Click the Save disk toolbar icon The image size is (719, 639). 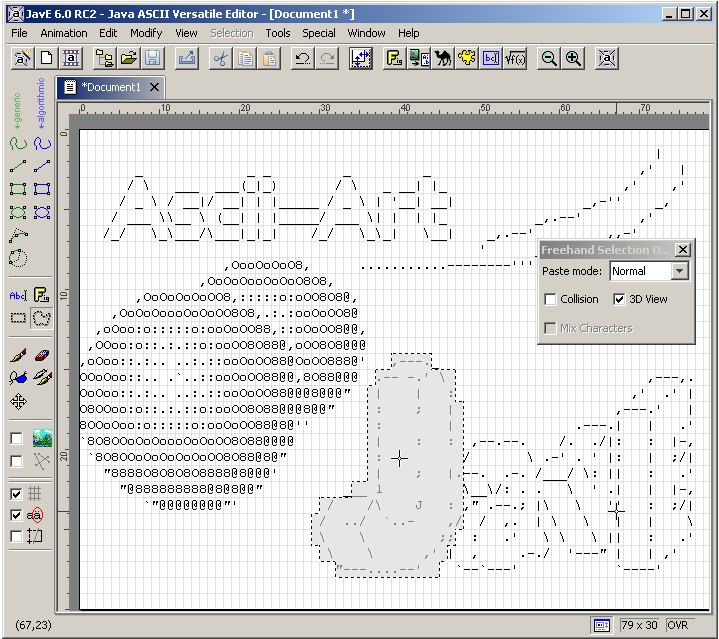pos(153,58)
